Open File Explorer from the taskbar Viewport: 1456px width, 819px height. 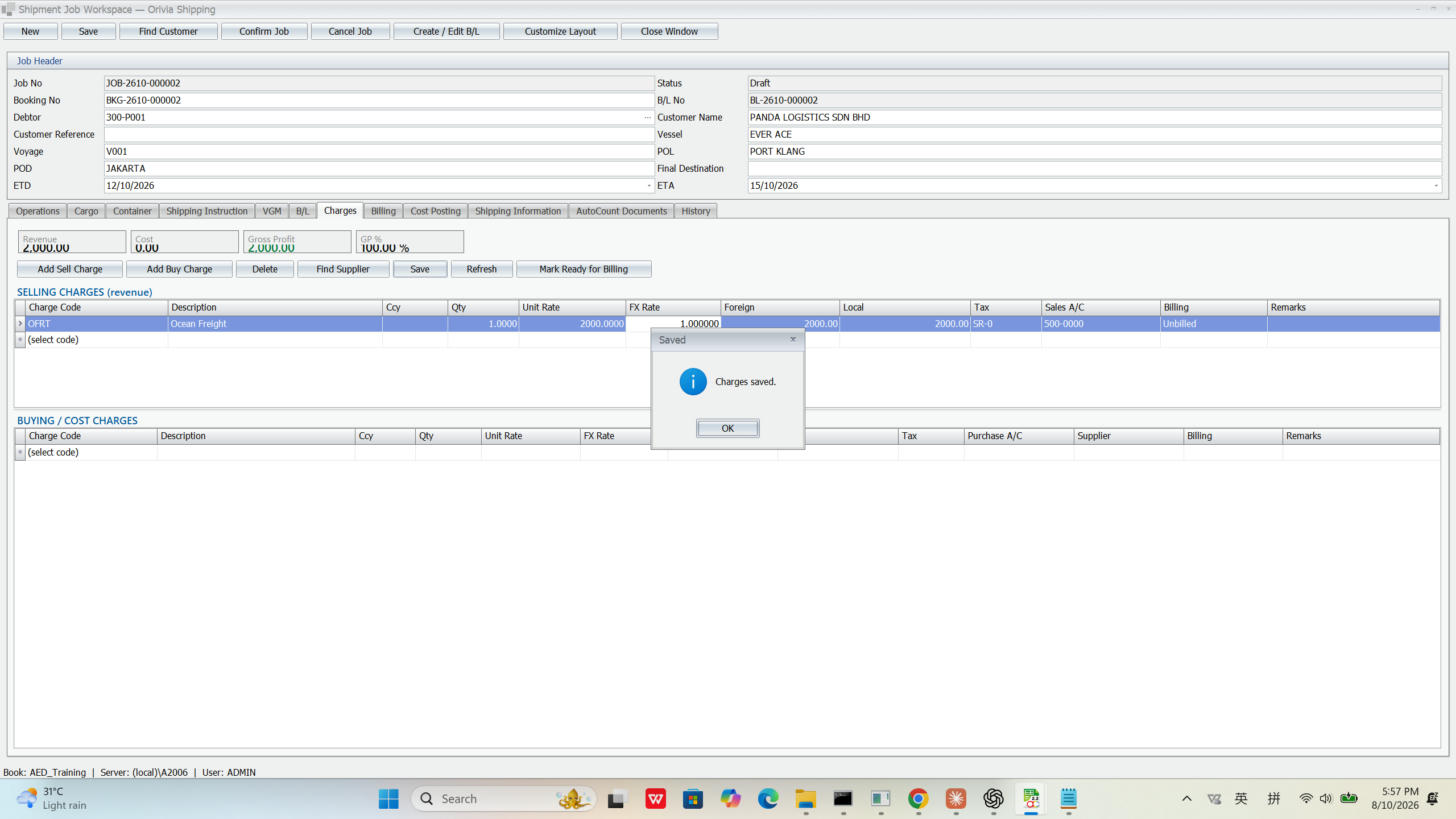(x=806, y=798)
